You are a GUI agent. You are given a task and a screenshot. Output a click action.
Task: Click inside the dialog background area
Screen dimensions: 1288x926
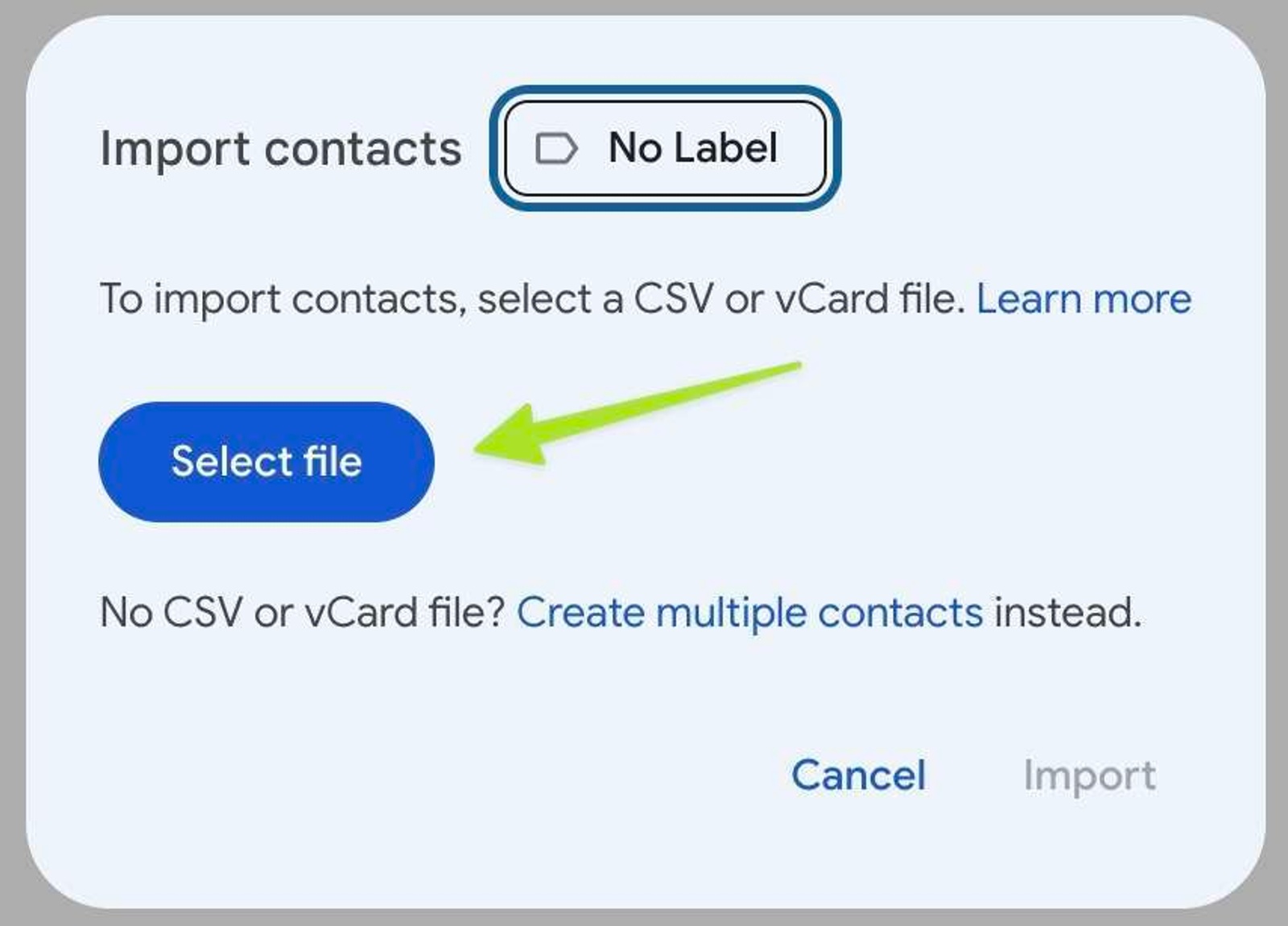coord(644,701)
